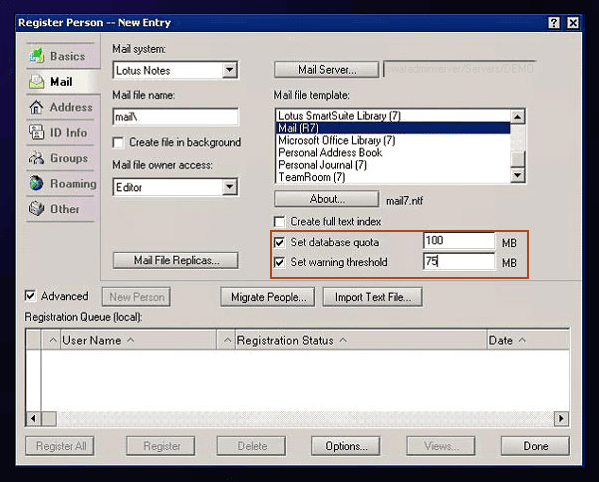Screen dimensions: 599x482
Task: Open the Mail system dropdown
Action: (229, 70)
